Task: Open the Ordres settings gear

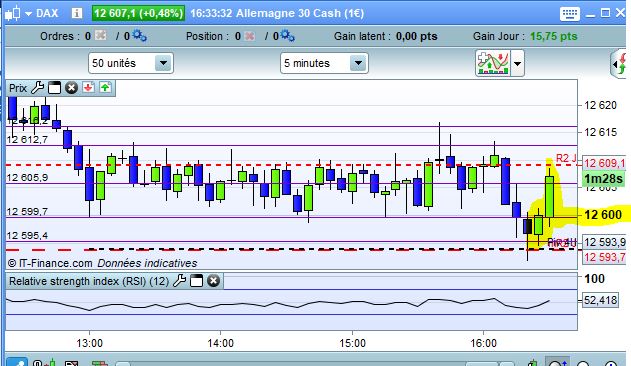Action: coord(140,35)
